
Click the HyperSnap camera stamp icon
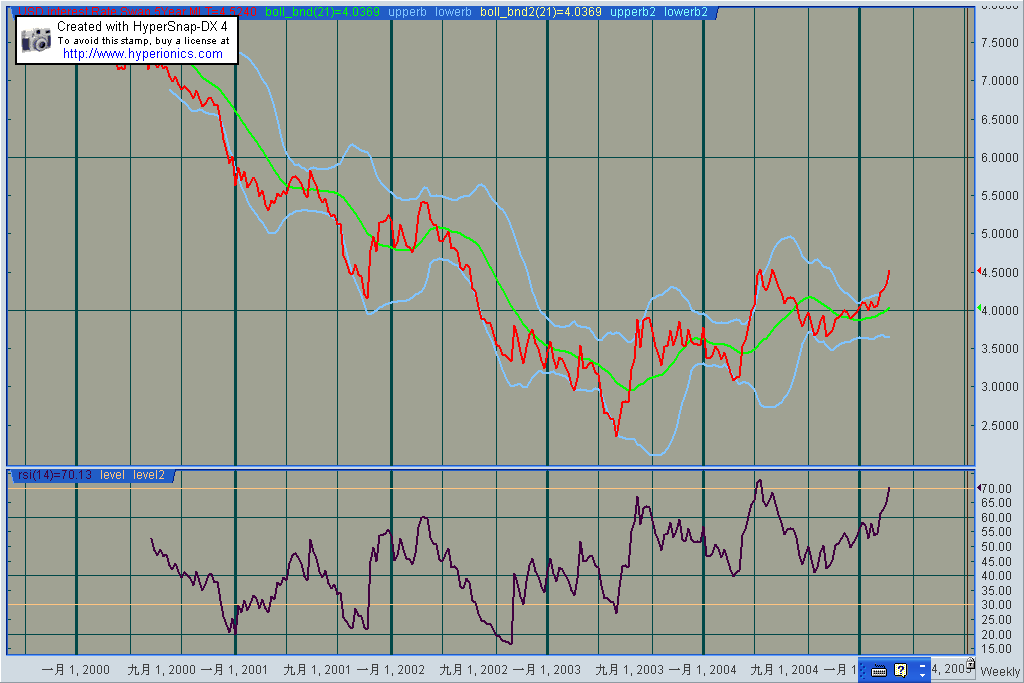tap(36, 40)
